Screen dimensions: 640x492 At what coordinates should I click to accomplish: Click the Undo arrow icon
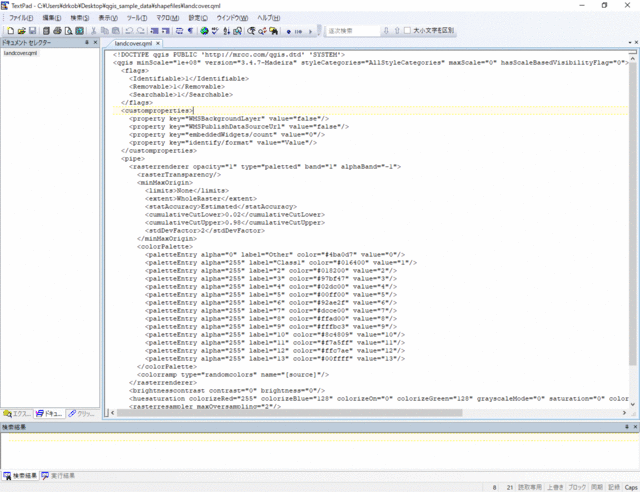129,31
